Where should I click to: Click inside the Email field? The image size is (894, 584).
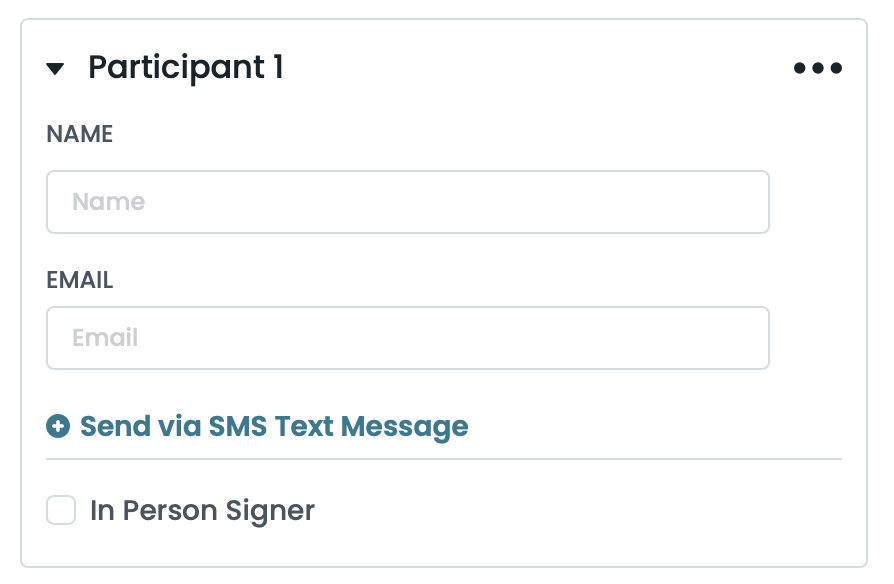pos(408,337)
